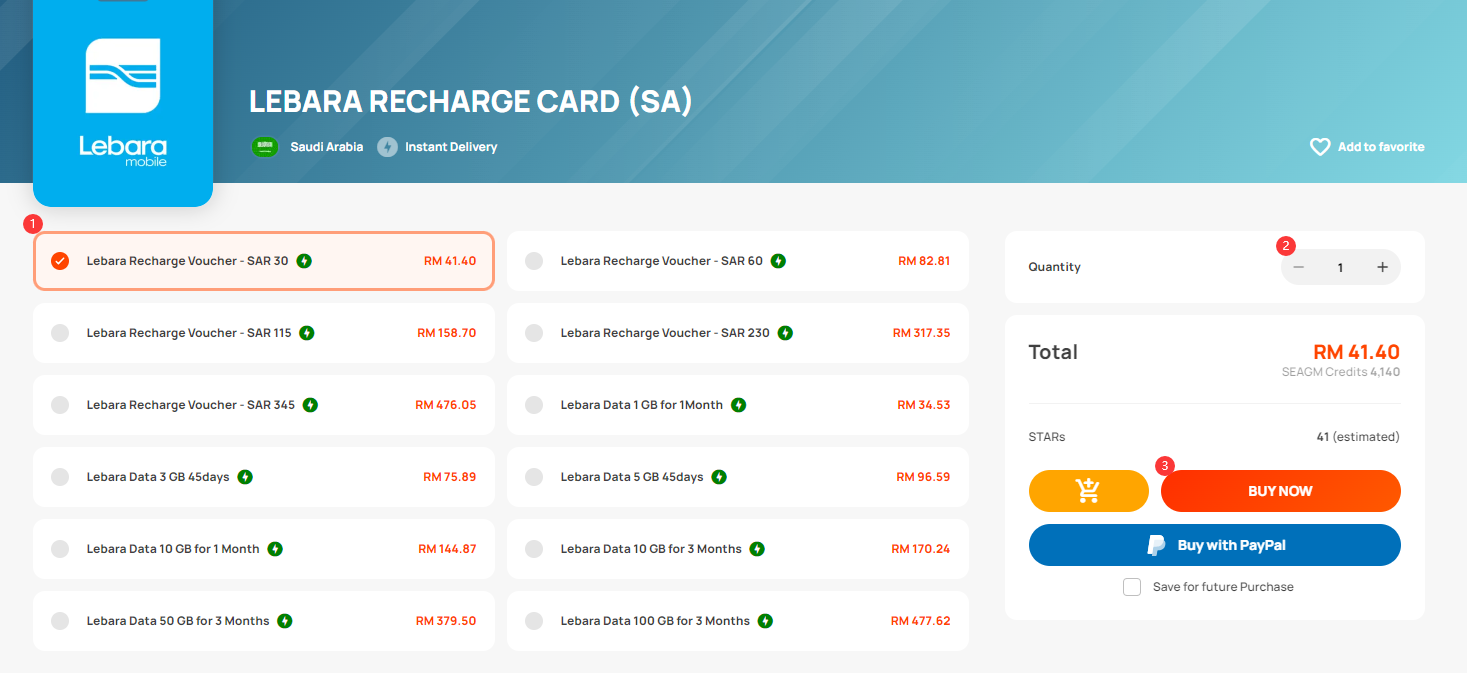
Task: Click lightning icon beside Data 3 GB 45days
Action: click(x=245, y=477)
